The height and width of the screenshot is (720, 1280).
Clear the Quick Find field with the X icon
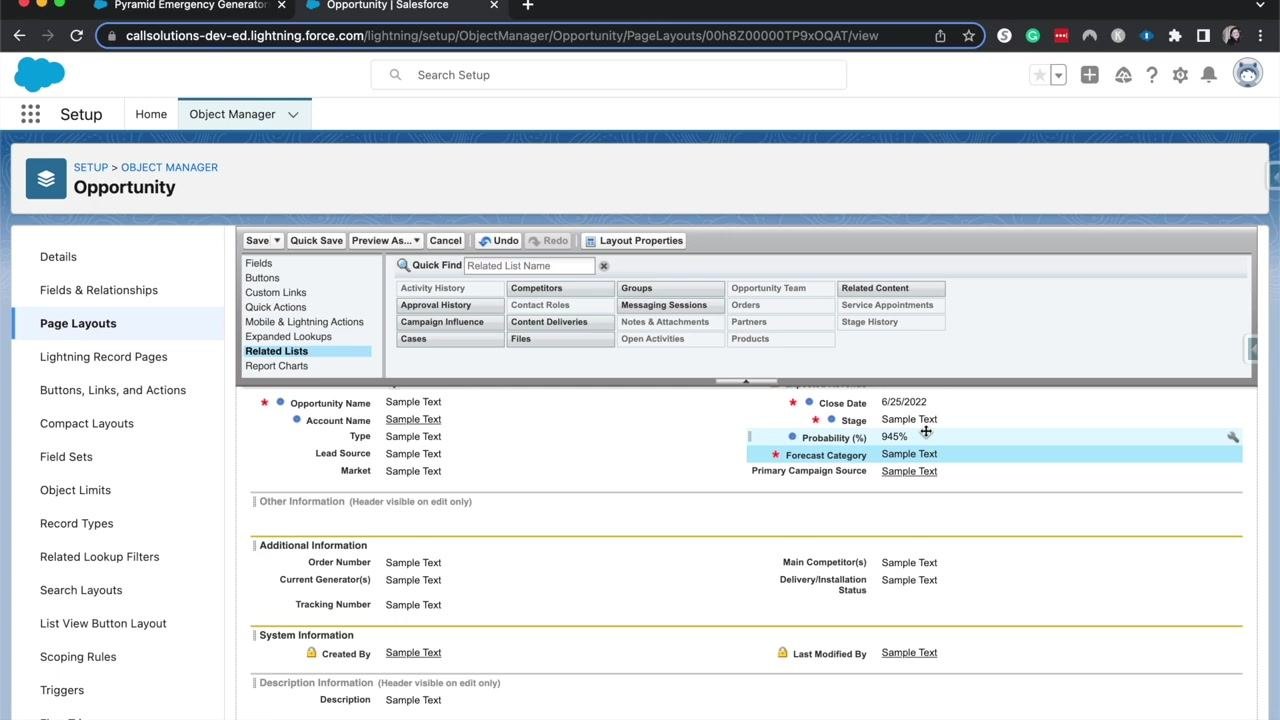(604, 266)
